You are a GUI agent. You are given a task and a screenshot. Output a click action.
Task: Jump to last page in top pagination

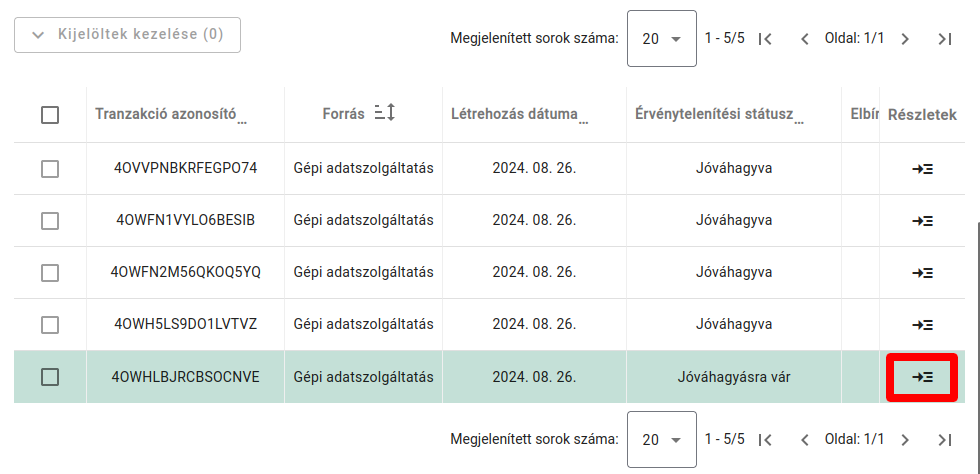pyautogui.click(x=944, y=39)
